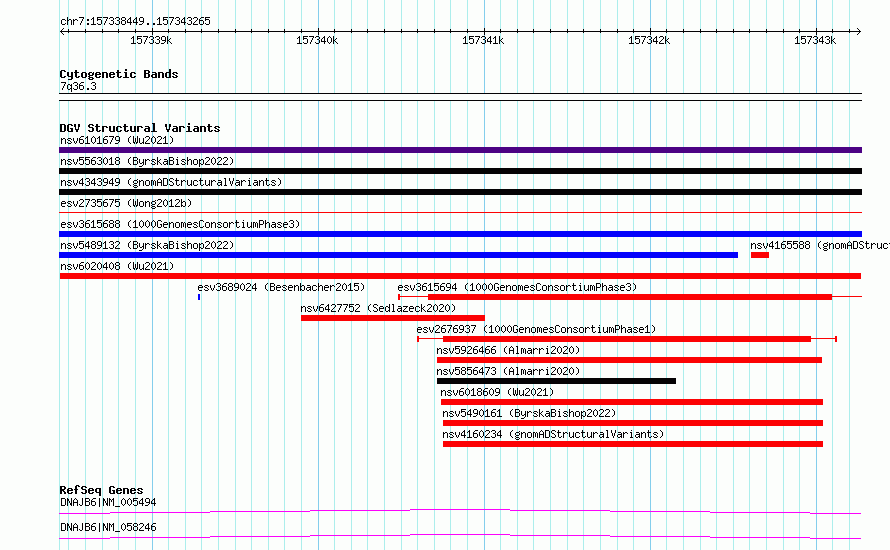Open nsv5489132 (ByrskaBishop2022) label
The height and width of the screenshot is (550, 890).
tap(147, 245)
